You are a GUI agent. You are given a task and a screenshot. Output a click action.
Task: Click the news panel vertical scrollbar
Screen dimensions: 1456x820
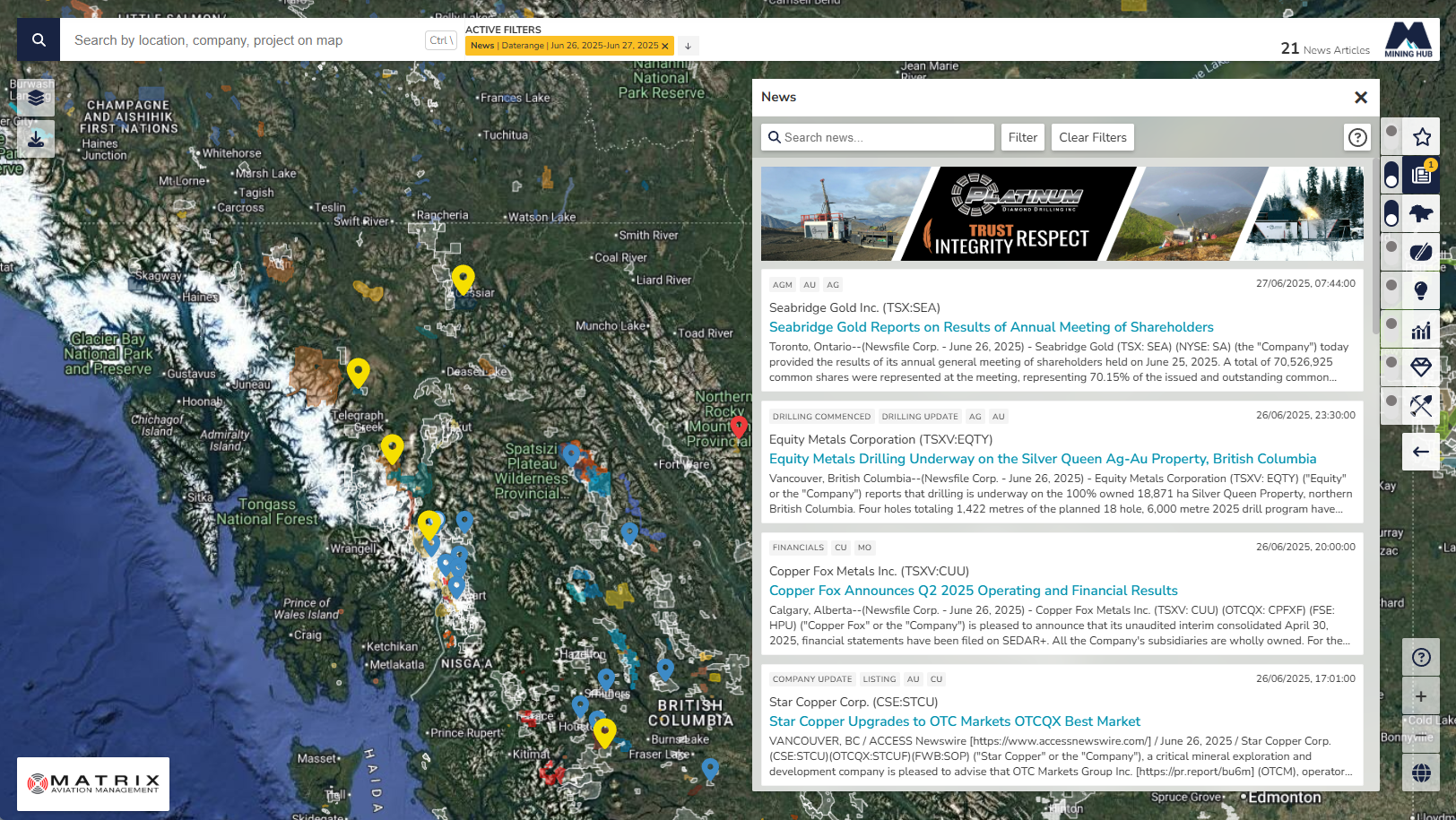point(1376,246)
